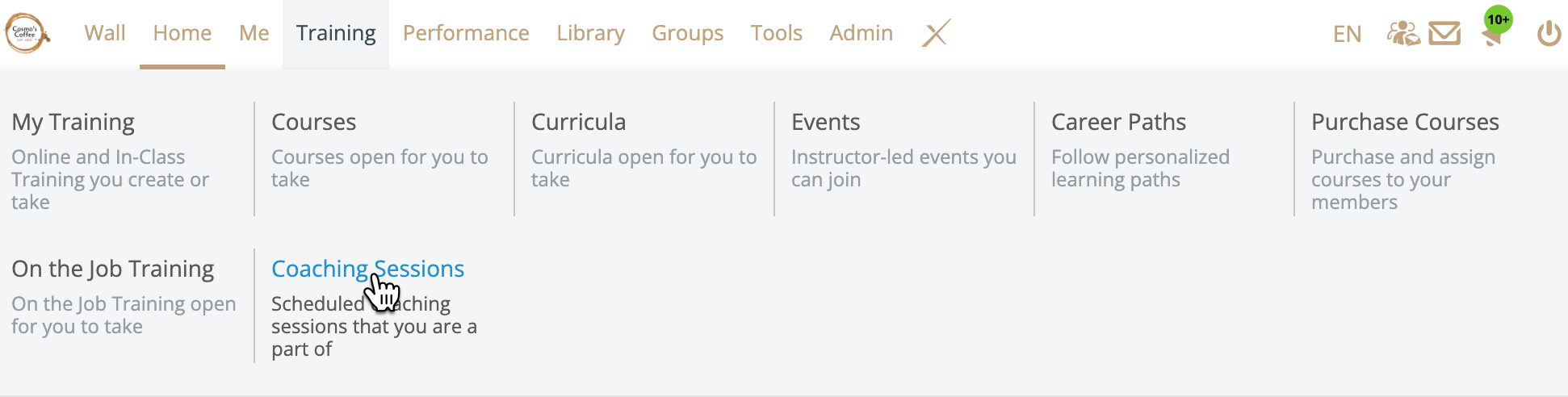Viewport: 1568px width, 397px height.
Task: Open notifications bell with 10+ badge
Action: [1495, 30]
